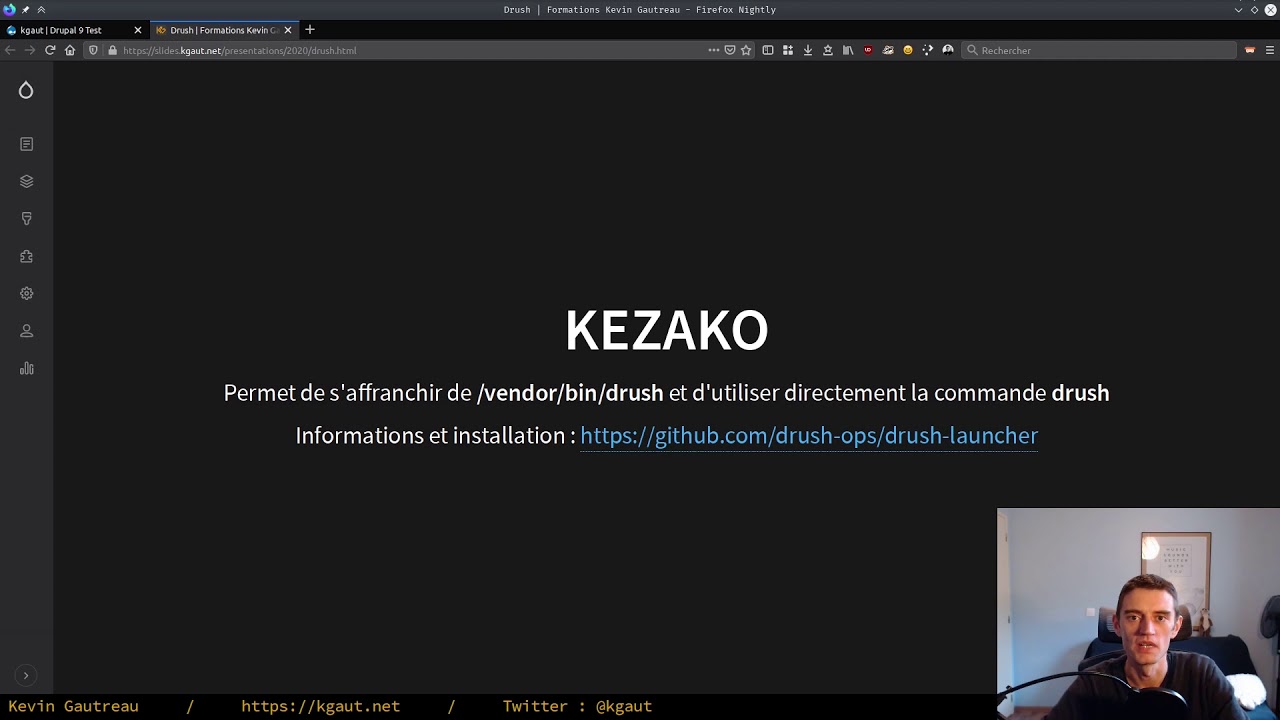1280x720 pixels.
Task: Show site security padlock info
Action: click(x=112, y=50)
